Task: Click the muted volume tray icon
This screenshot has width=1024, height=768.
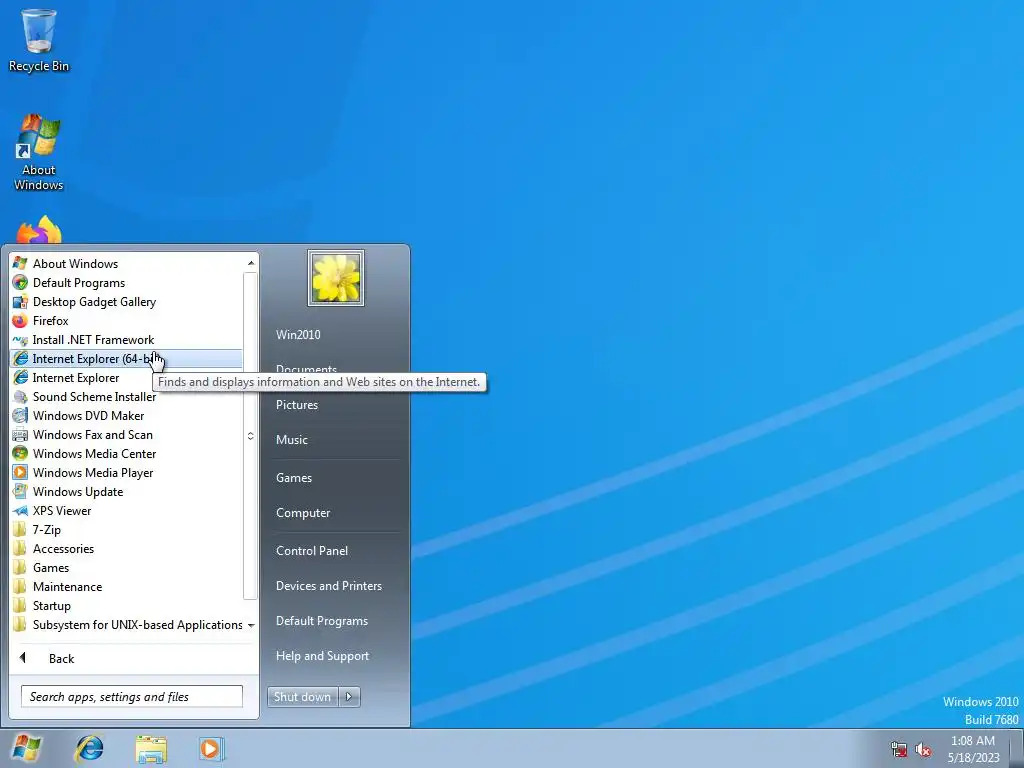Action: click(923, 749)
